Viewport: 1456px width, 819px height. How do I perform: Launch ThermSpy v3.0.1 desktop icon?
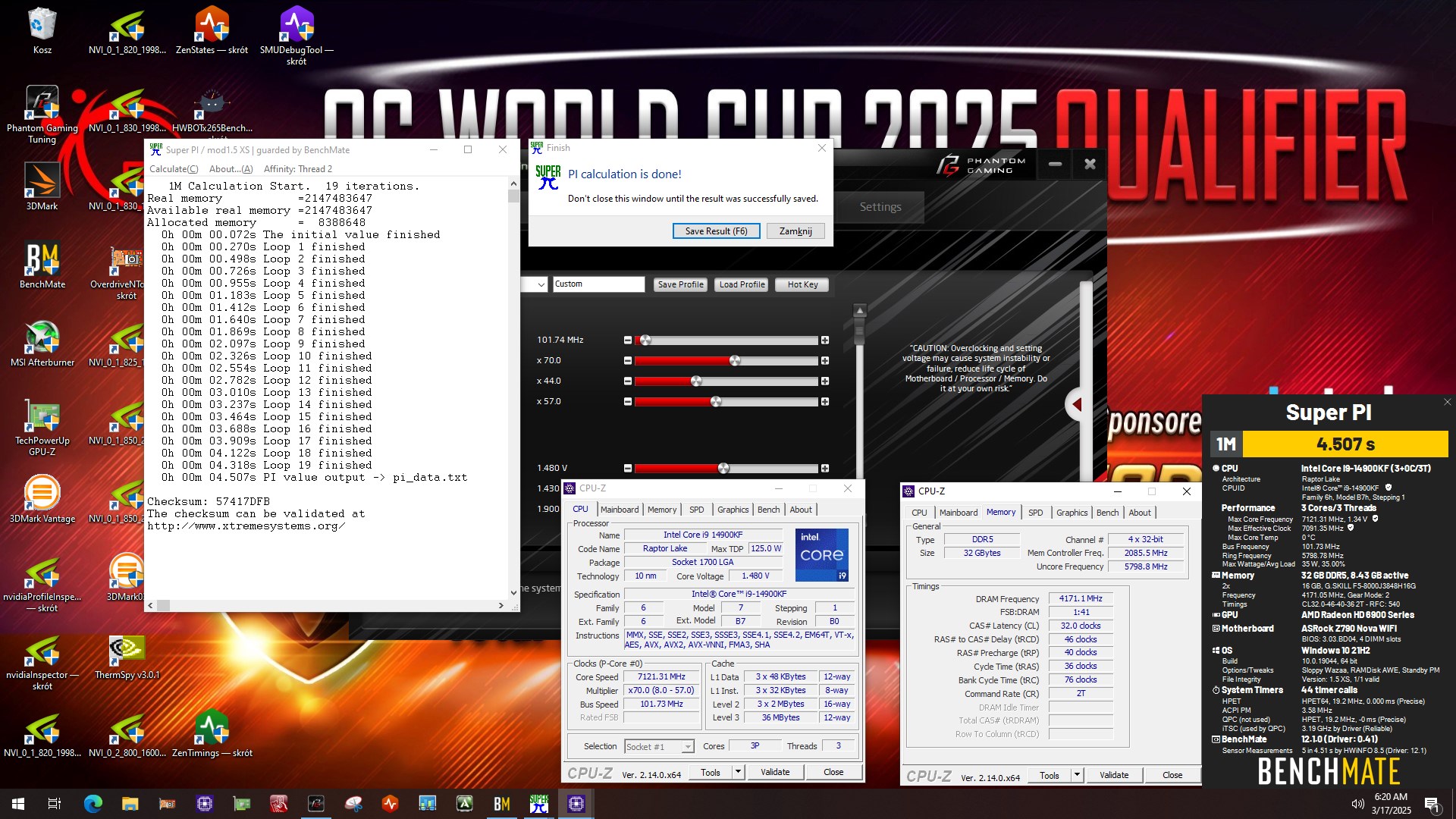(x=127, y=655)
